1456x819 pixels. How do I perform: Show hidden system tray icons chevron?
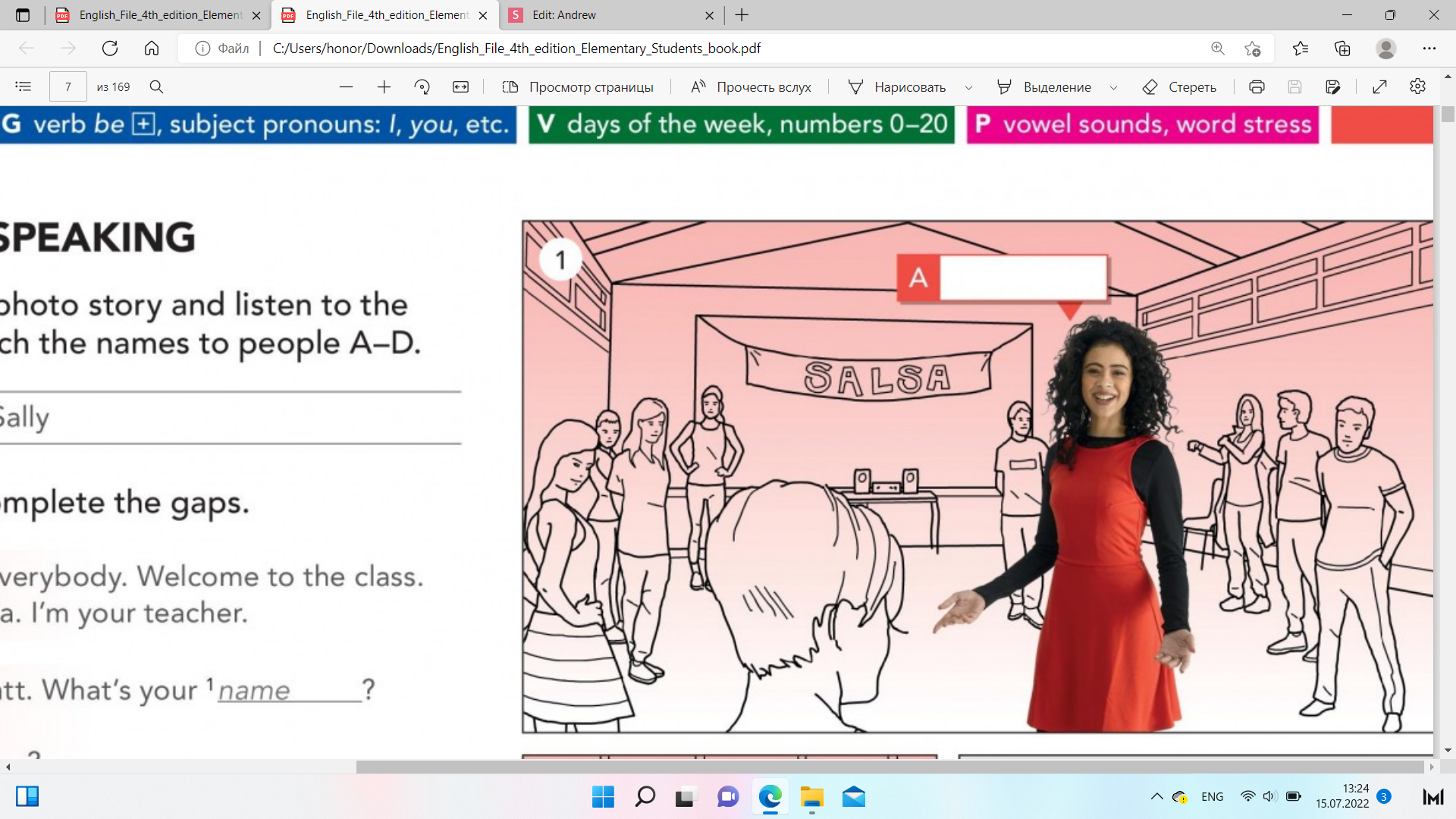[1156, 796]
